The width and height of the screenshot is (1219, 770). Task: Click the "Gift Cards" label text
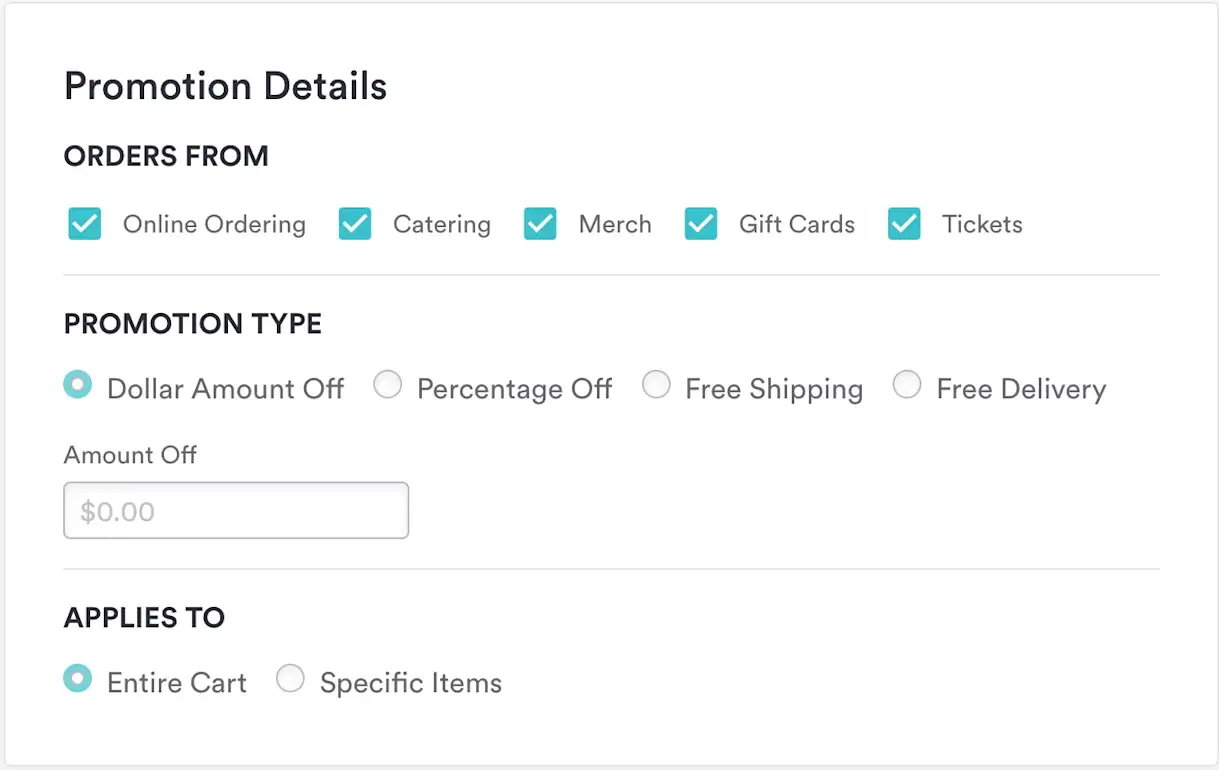pos(797,224)
